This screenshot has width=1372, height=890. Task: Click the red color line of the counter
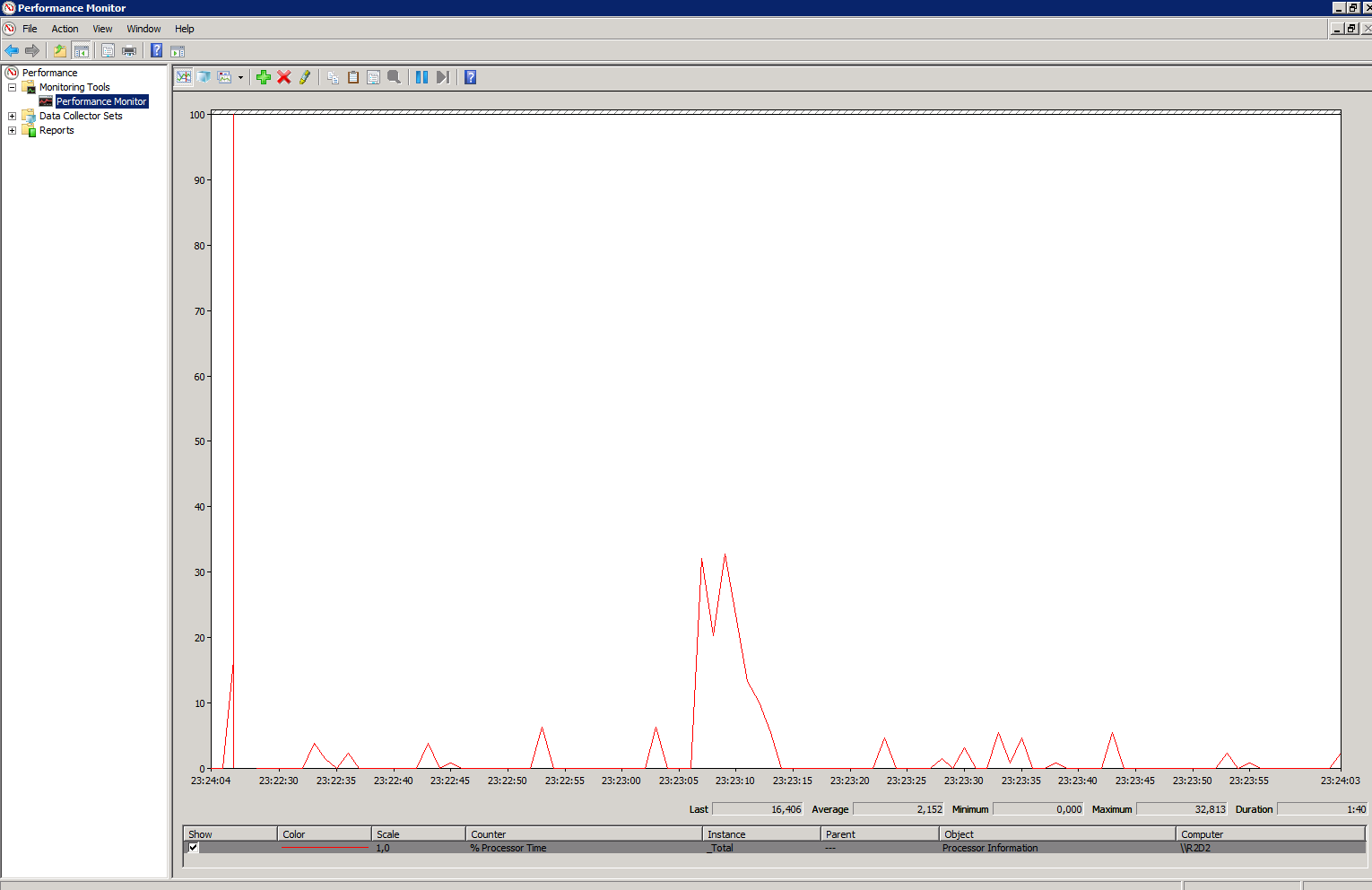(325, 848)
